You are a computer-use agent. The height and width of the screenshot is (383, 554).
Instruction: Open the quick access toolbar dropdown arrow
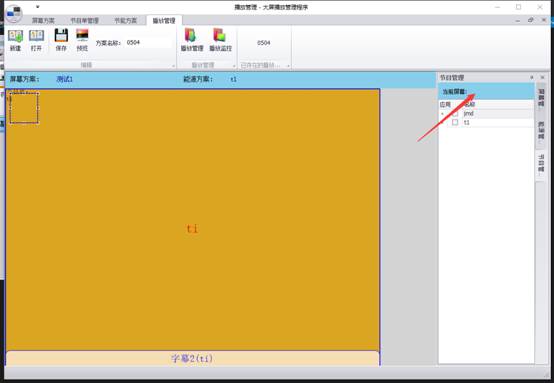(x=38, y=7)
